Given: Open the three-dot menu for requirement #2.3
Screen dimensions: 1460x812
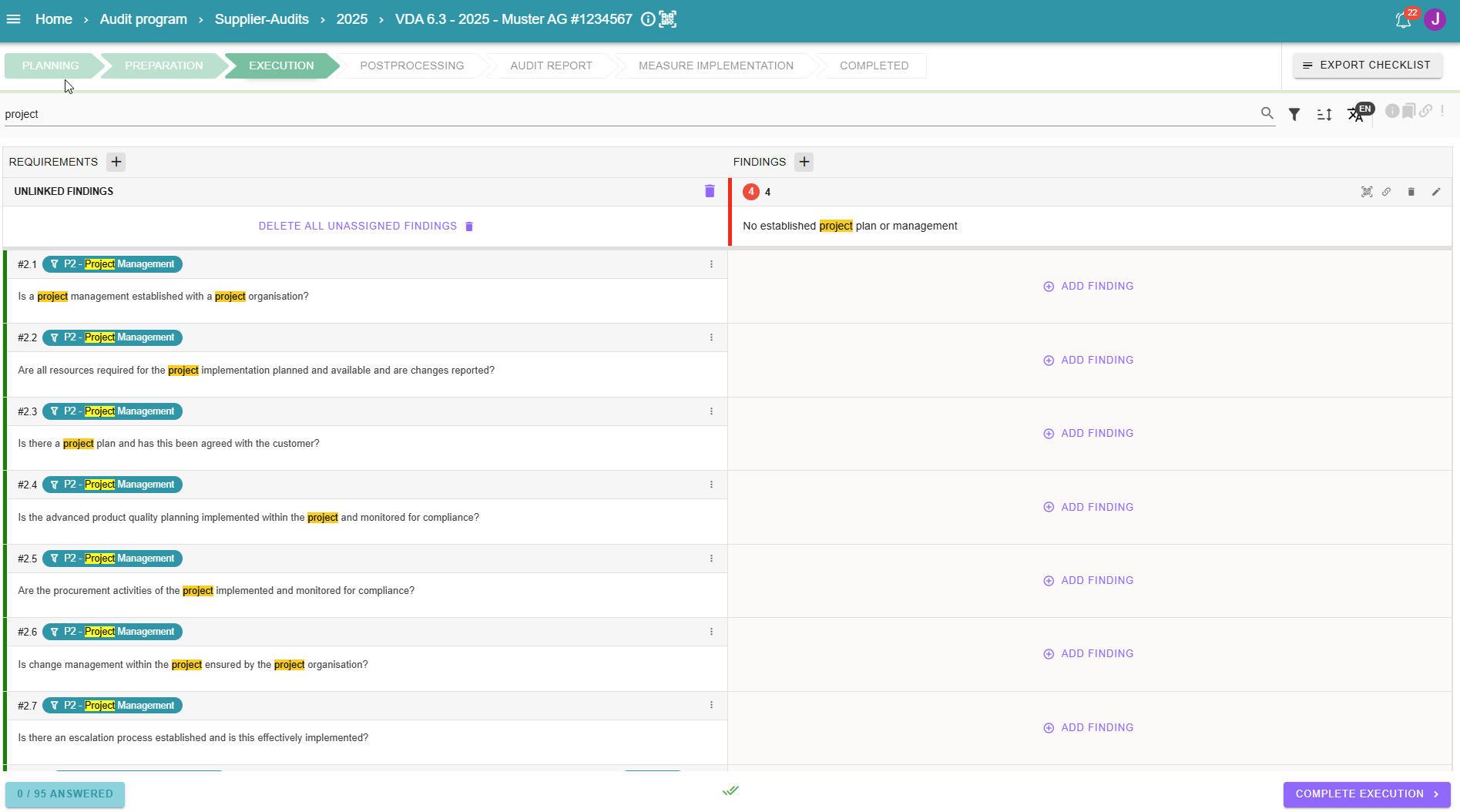Looking at the screenshot, I should (711, 411).
